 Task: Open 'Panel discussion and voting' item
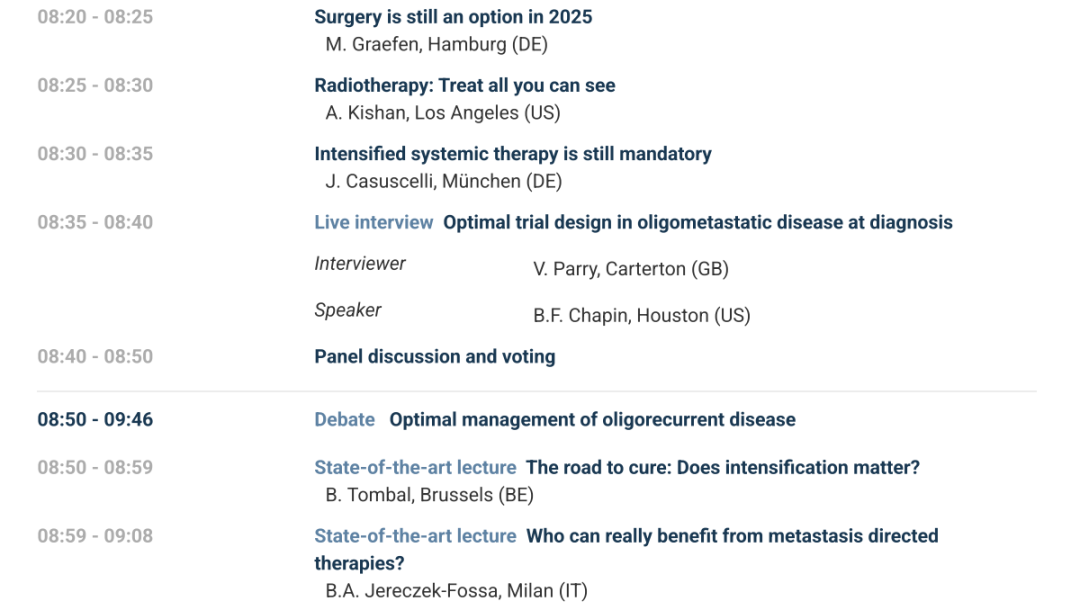click(x=435, y=357)
